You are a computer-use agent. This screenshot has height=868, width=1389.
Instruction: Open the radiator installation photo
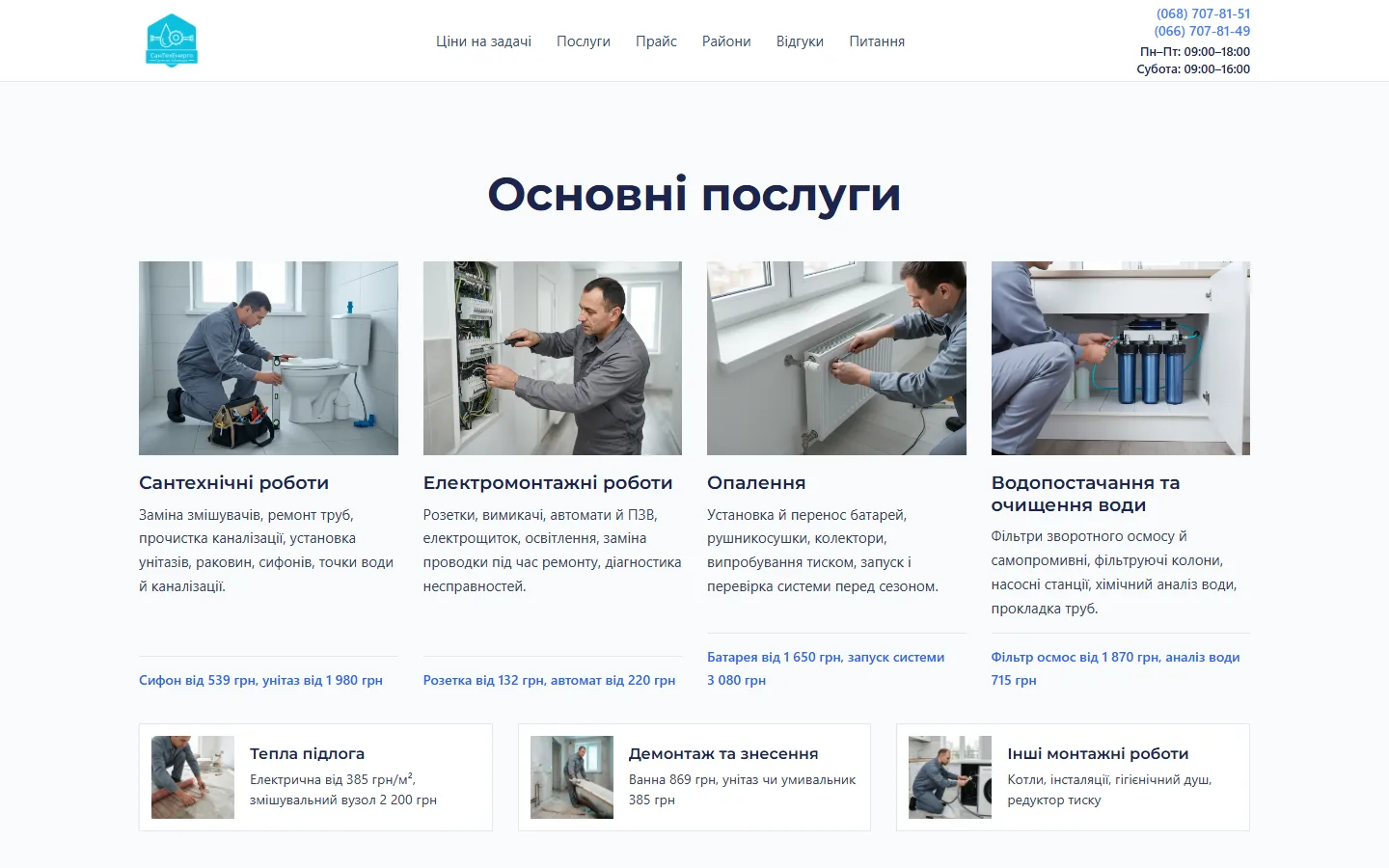[836, 358]
